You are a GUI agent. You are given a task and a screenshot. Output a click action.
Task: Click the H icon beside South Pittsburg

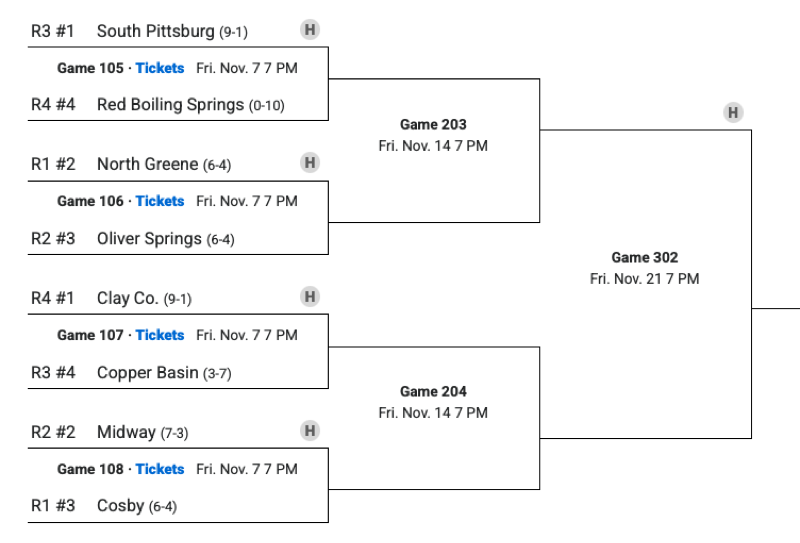(310, 29)
